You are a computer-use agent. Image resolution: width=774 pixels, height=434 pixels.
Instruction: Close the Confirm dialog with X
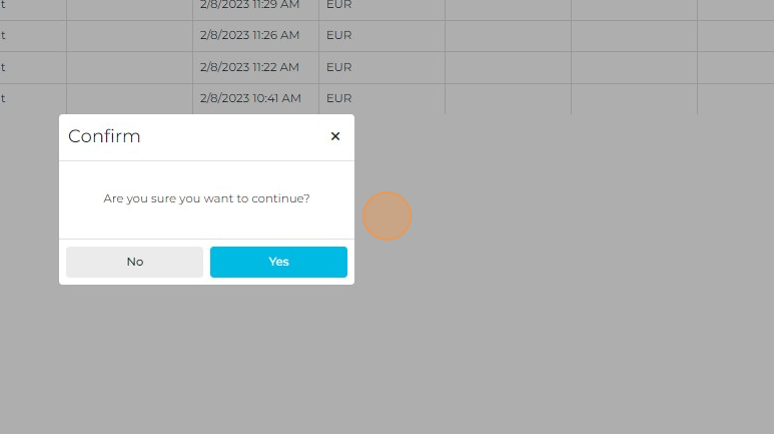pos(335,137)
